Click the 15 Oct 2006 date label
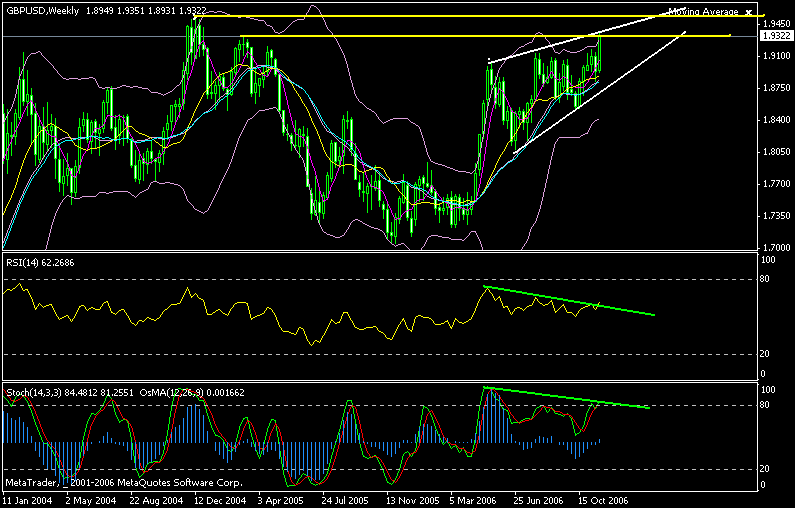The image size is (795, 508). pyautogui.click(x=603, y=500)
